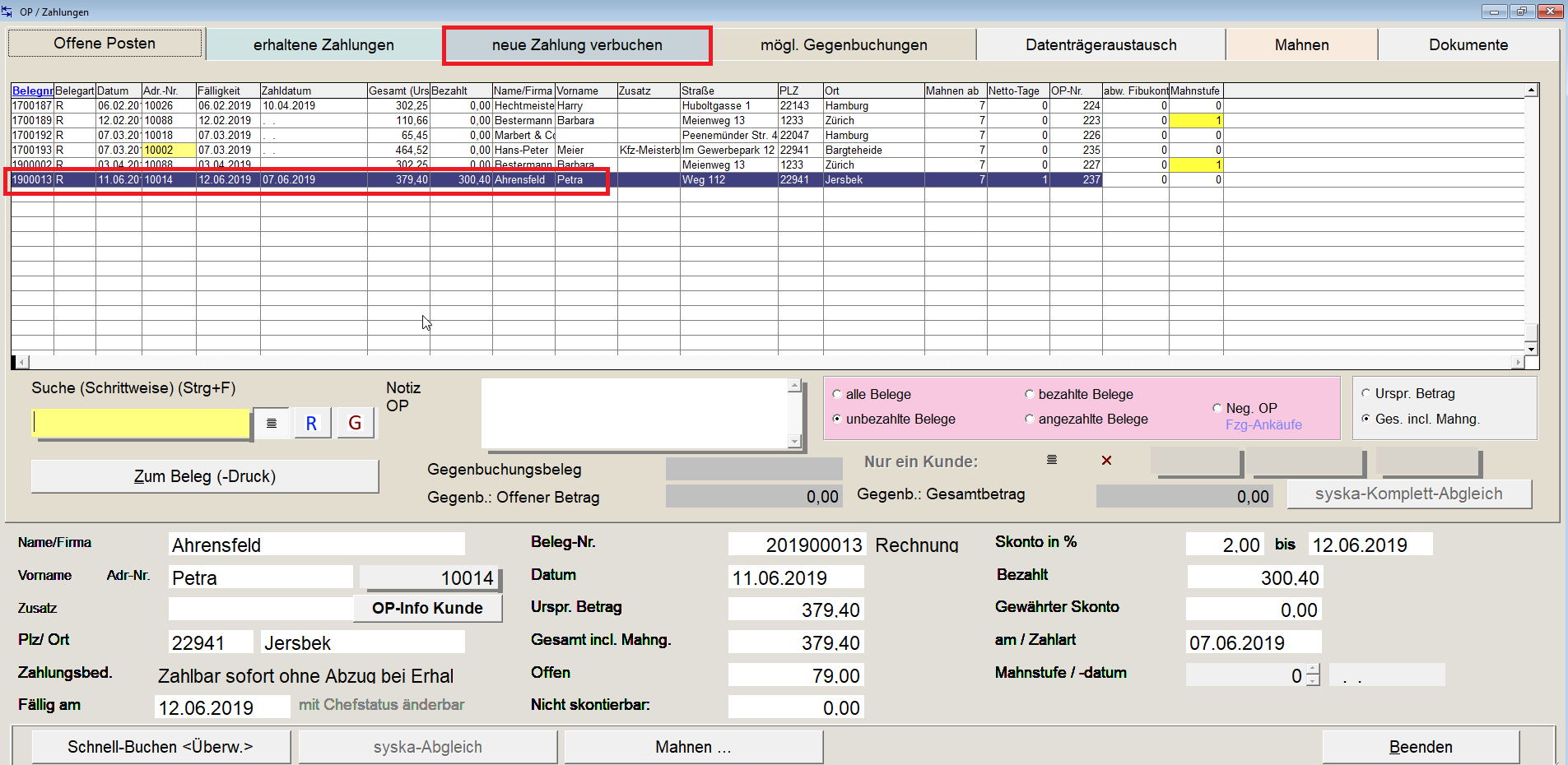
Task: Decrease Mahnstufe with spinner down arrow
Action: 1313,680
